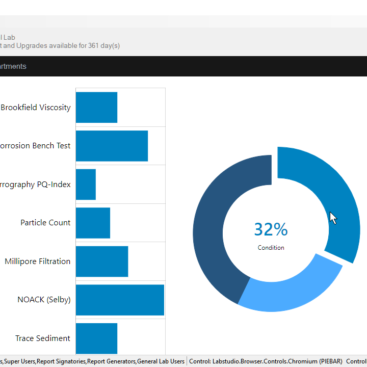Select the Ferrography PQ-Index bar
This screenshot has height=367, width=367.
pyautogui.click(x=86, y=184)
